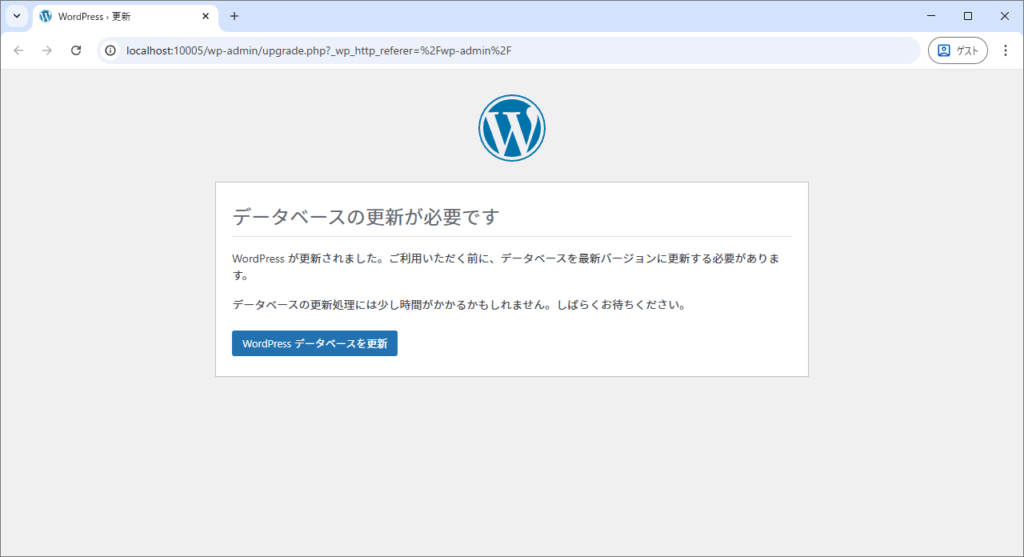Focus the localhost URL address field
The image size is (1024, 557).
[500, 50]
